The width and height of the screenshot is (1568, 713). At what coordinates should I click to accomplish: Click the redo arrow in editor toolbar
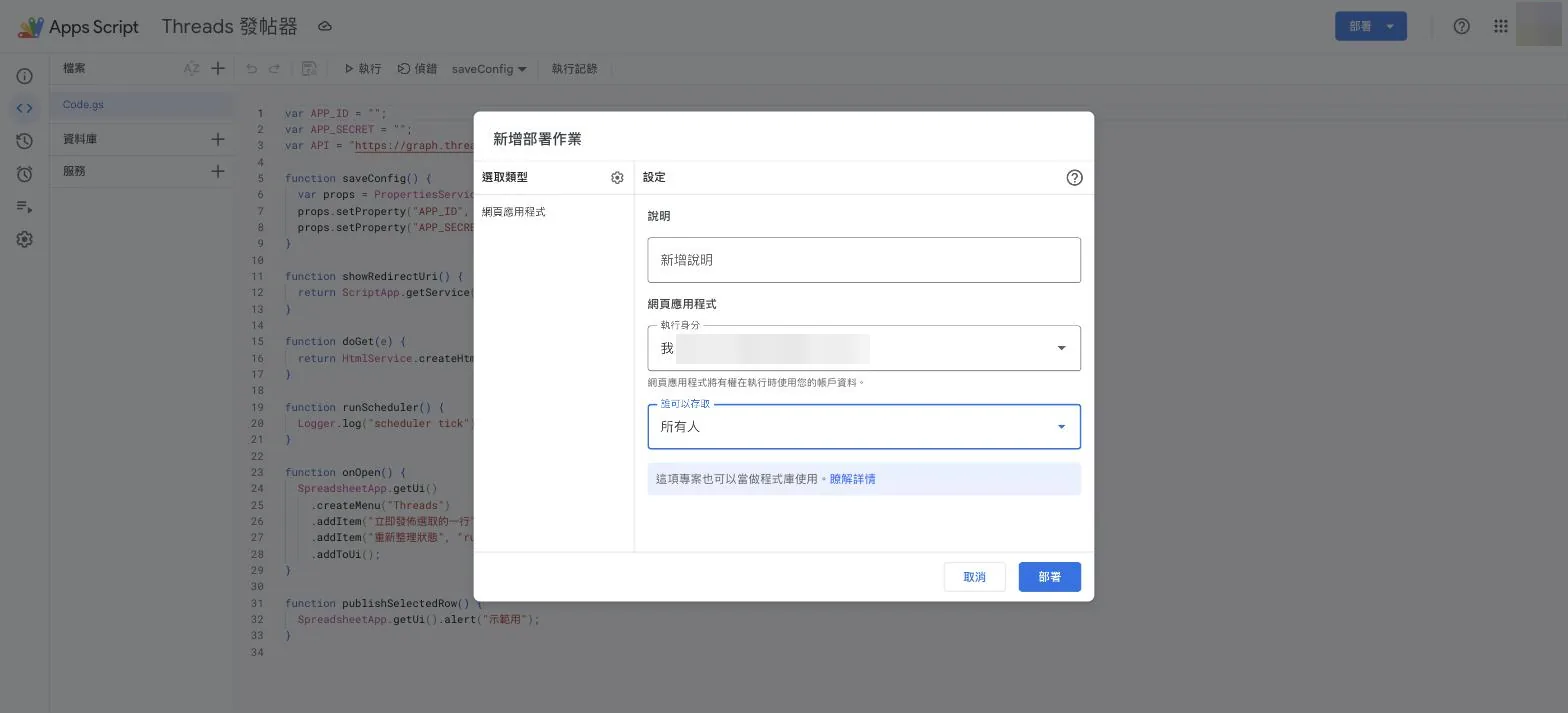click(x=274, y=69)
